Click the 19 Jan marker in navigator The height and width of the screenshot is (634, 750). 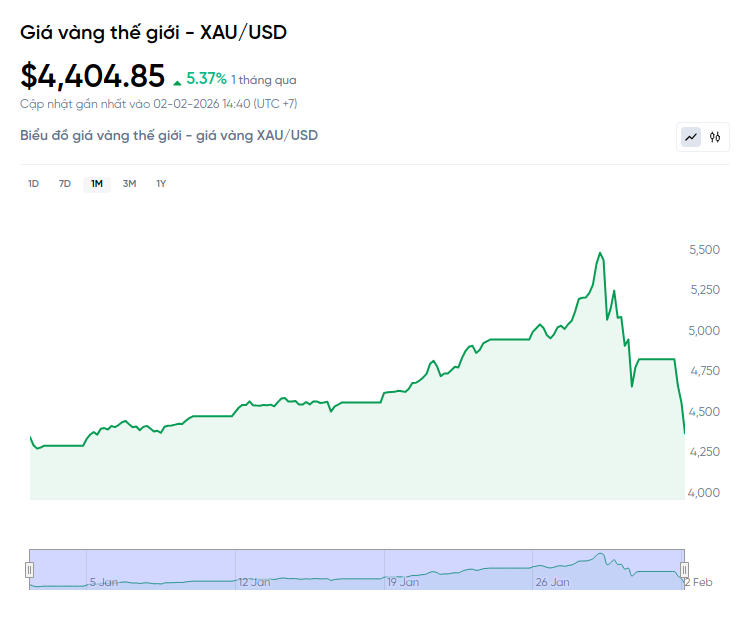coord(403,581)
